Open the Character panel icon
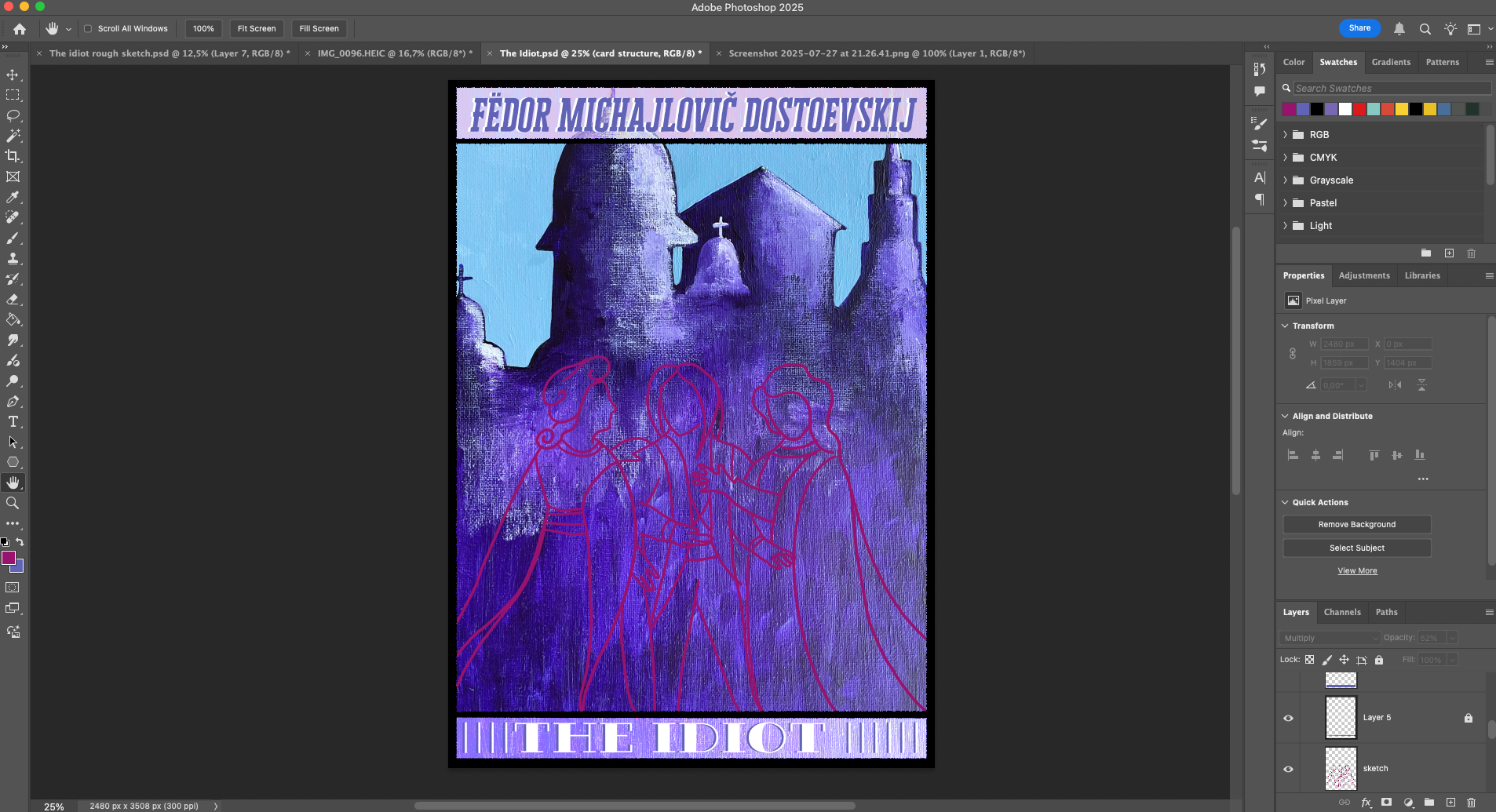 [x=1260, y=177]
